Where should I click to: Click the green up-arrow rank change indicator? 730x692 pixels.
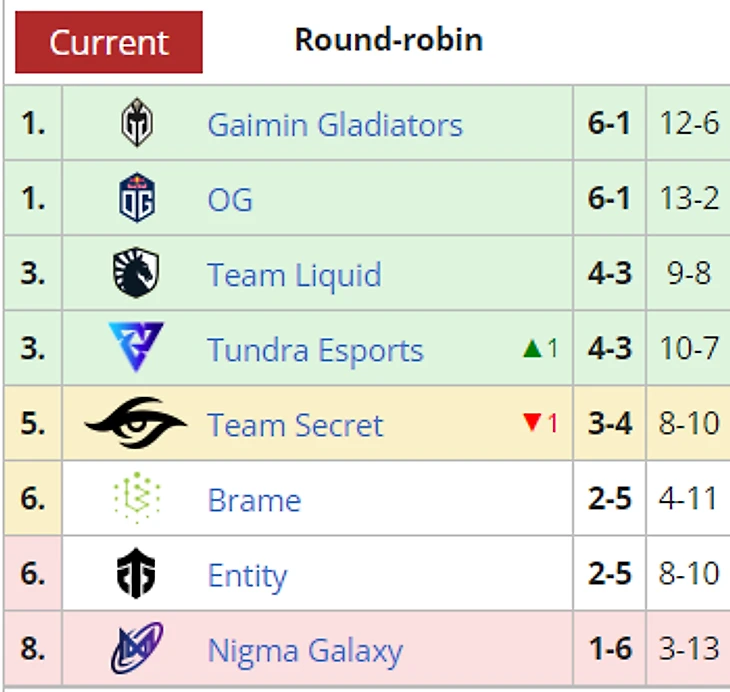click(532, 349)
